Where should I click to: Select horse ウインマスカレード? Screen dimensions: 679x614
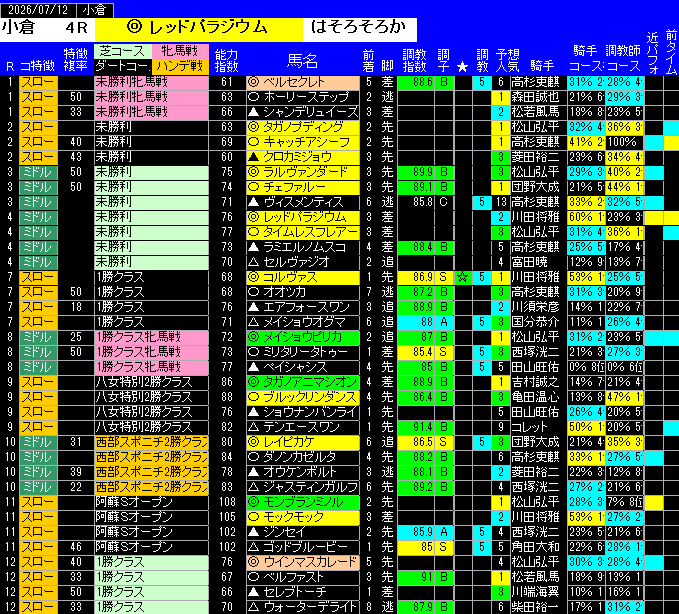point(303,562)
